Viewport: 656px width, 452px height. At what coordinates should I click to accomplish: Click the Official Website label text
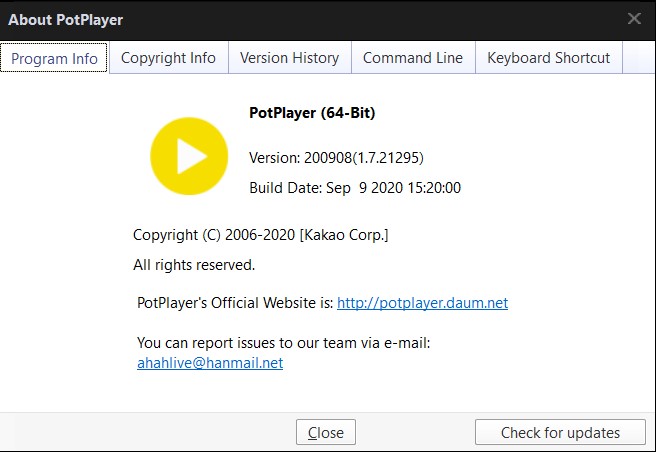(235, 303)
